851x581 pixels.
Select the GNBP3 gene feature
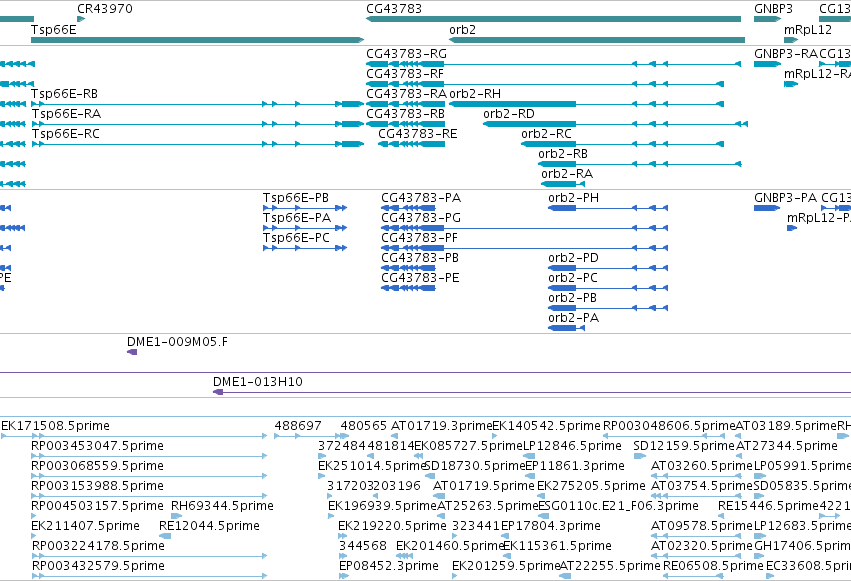(x=767, y=19)
